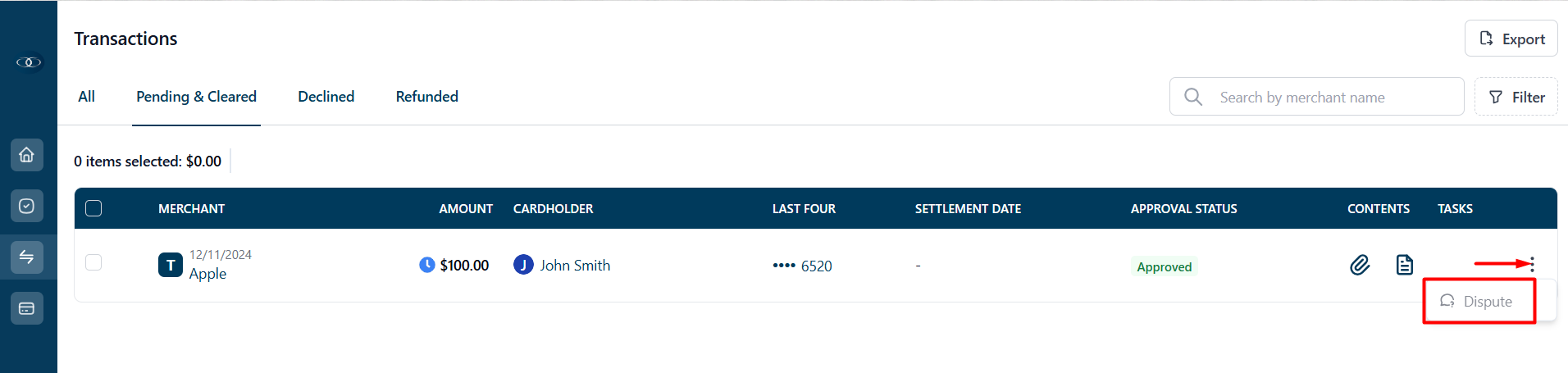Click the paperclip attachment icon
The height and width of the screenshot is (373, 1568).
1360,265
